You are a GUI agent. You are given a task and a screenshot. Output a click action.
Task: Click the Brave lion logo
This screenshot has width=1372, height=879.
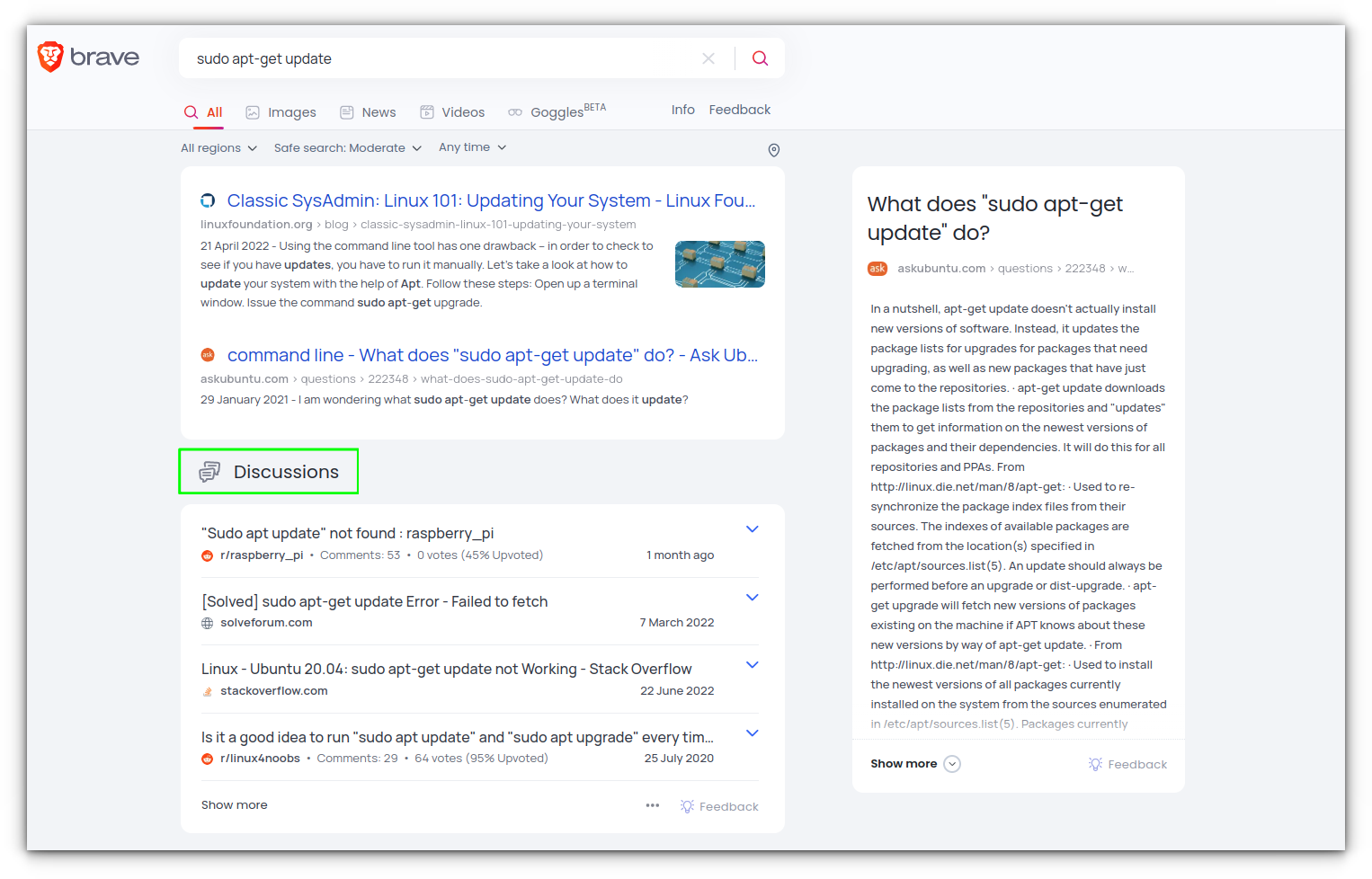click(x=50, y=57)
